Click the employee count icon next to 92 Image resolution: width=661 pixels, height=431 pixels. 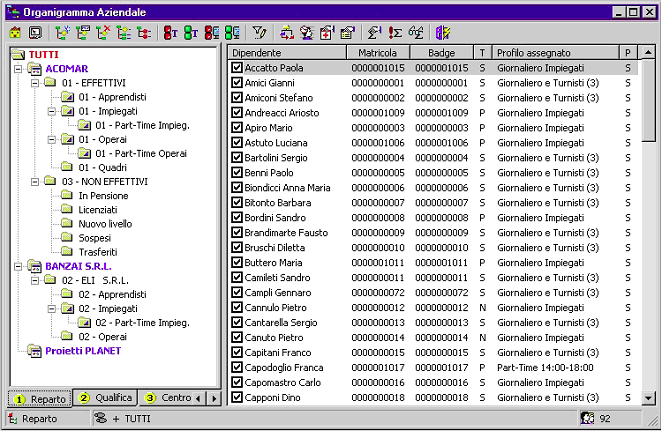[587, 418]
